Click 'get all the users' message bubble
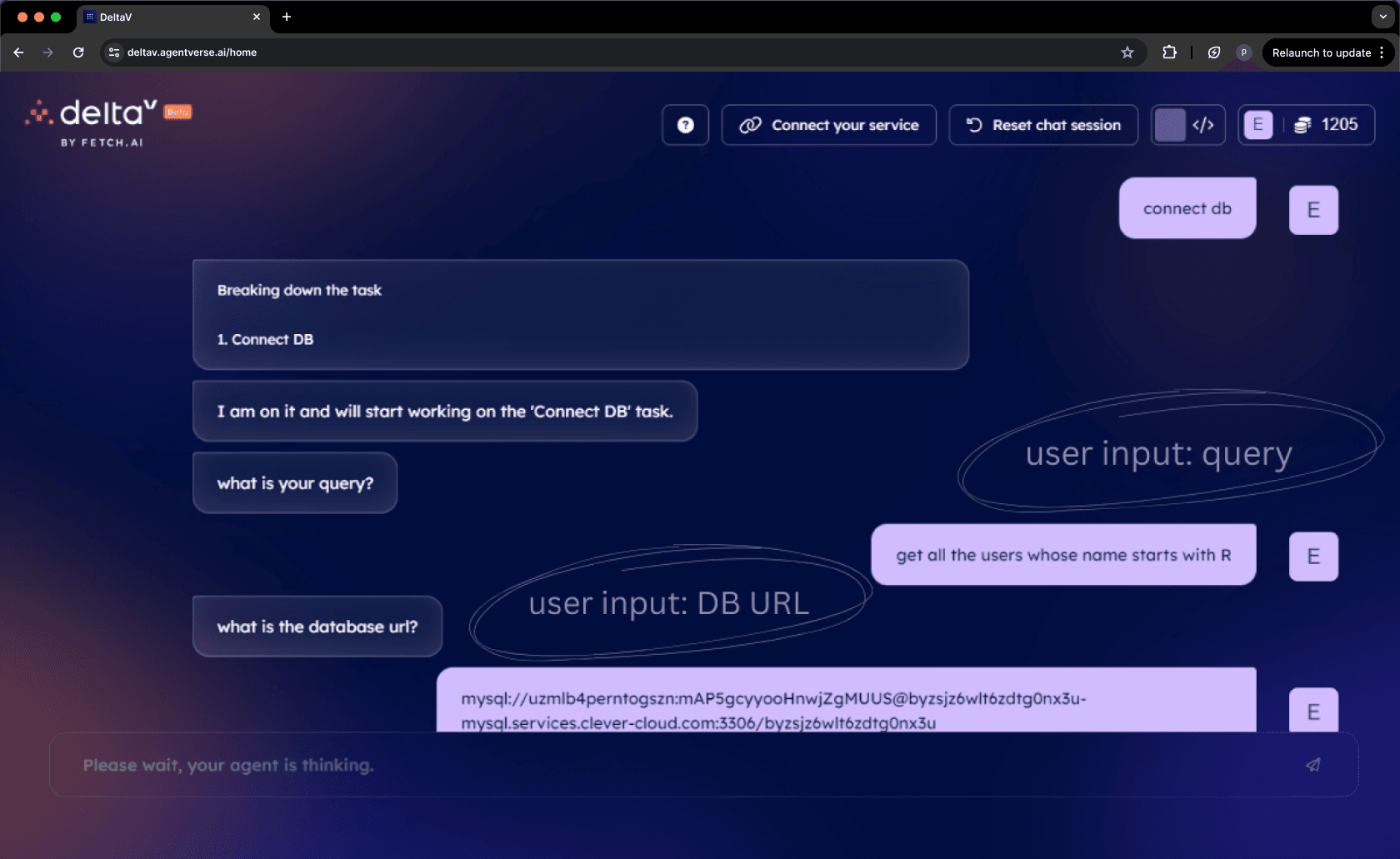1400x859 pixels. [1063, 555]
